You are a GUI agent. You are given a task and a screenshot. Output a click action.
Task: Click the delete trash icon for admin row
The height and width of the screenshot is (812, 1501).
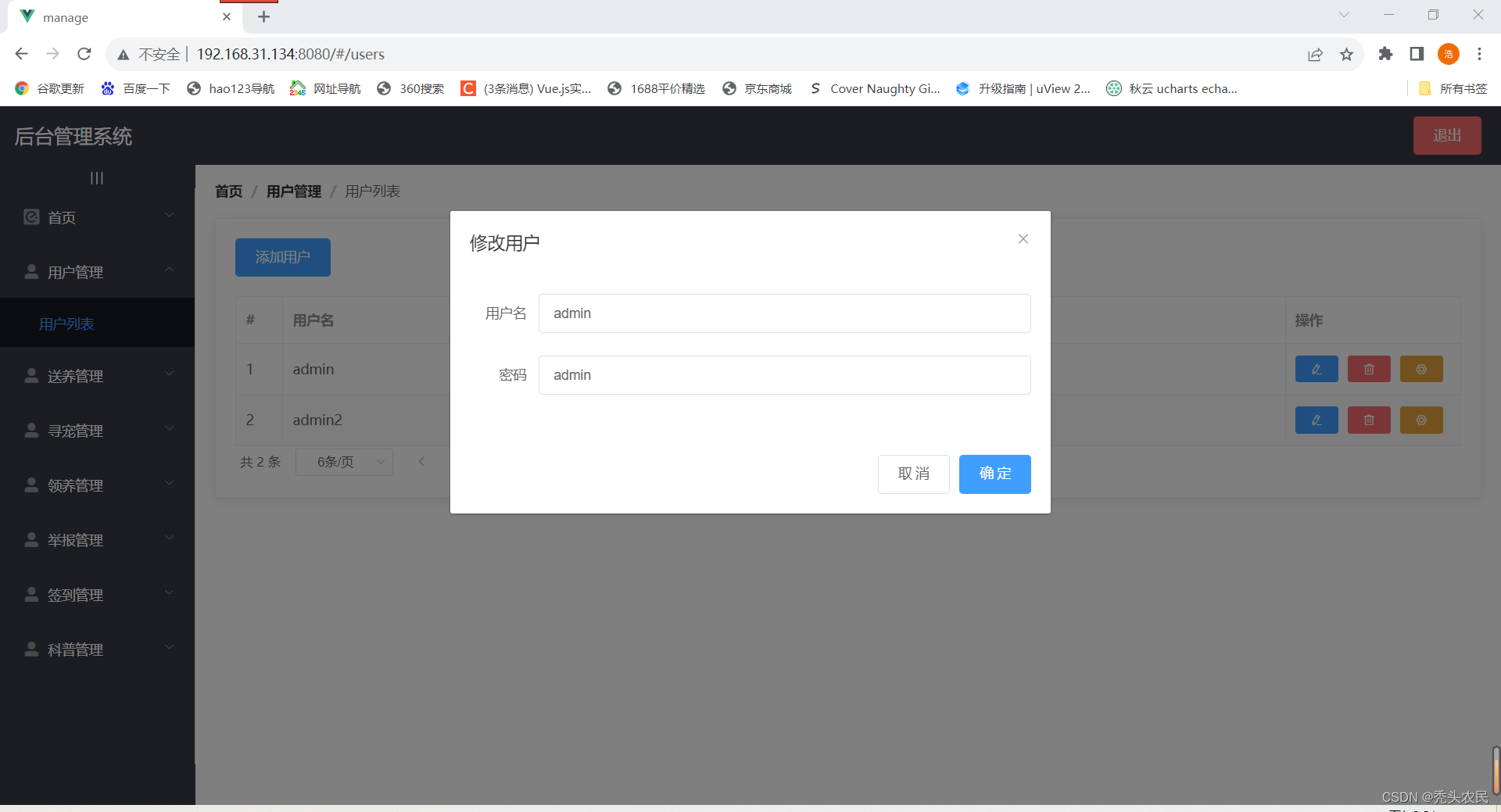pyautogui.click(x=1369, y=369)
